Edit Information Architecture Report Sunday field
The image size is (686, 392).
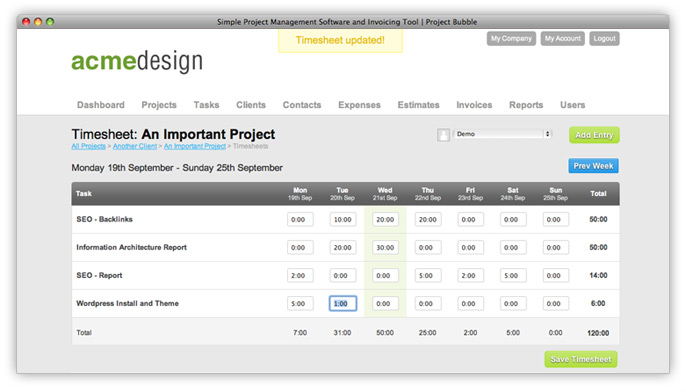click(x=556, y=247)
